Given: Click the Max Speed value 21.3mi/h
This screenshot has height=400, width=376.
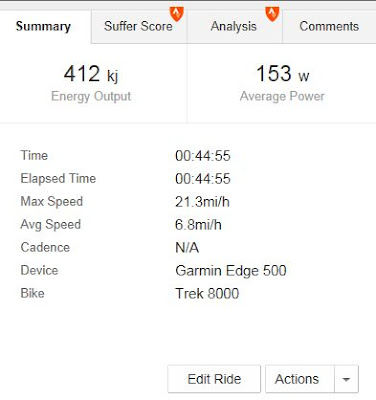Looking at the screenshot, I should (202, 202).
